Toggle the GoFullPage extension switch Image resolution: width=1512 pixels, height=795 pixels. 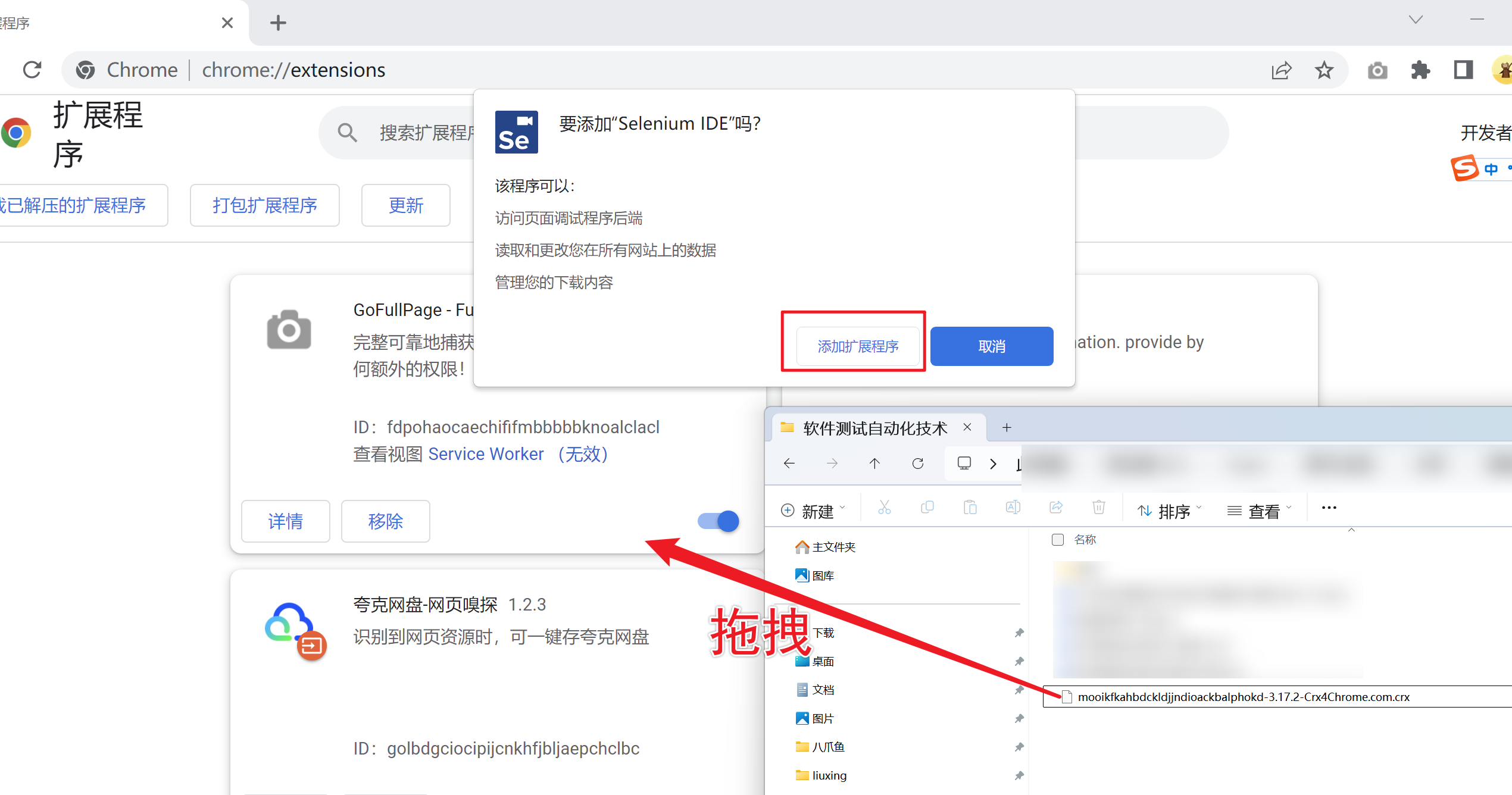pyautogui.click(x=719, y=521)
